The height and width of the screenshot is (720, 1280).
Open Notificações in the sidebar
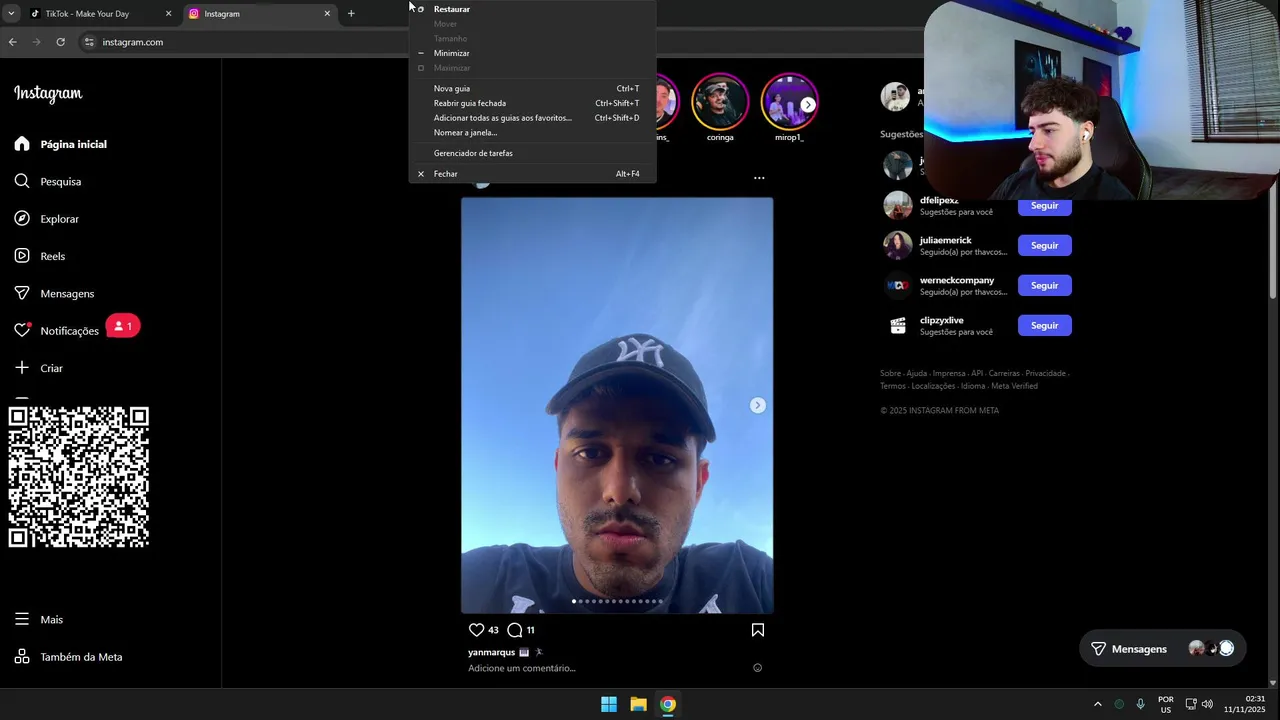coord(57,331)
